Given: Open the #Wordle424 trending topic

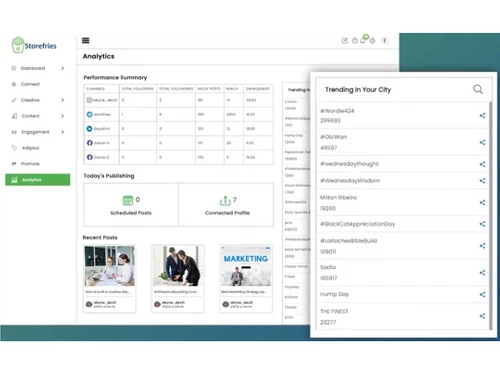Looking at the screenshot, I should click(x=337, y=111).
